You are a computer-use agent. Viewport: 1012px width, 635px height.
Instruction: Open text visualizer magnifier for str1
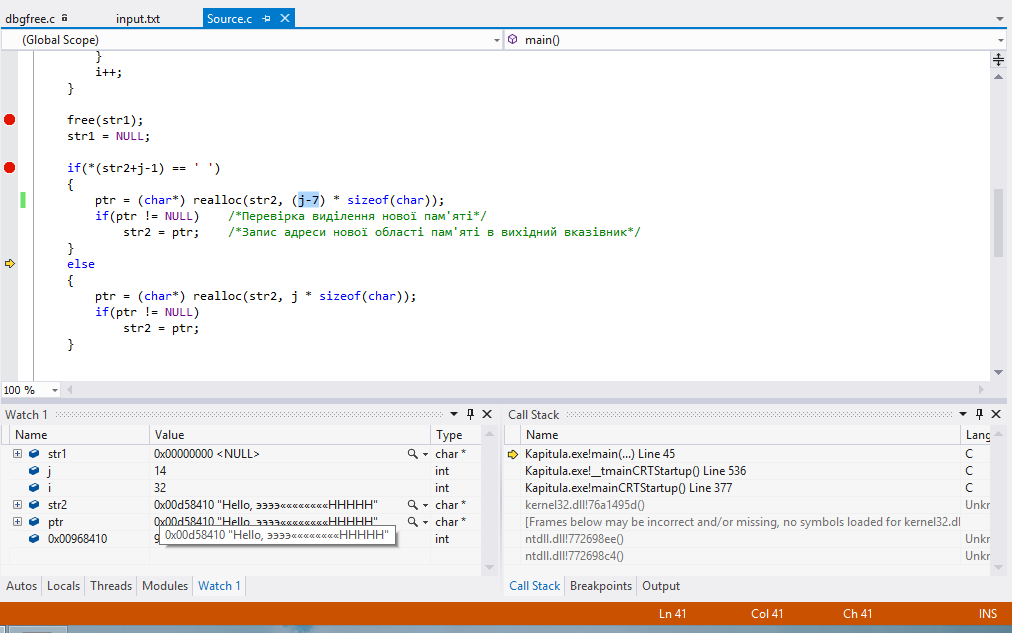[x=412, y=454]
